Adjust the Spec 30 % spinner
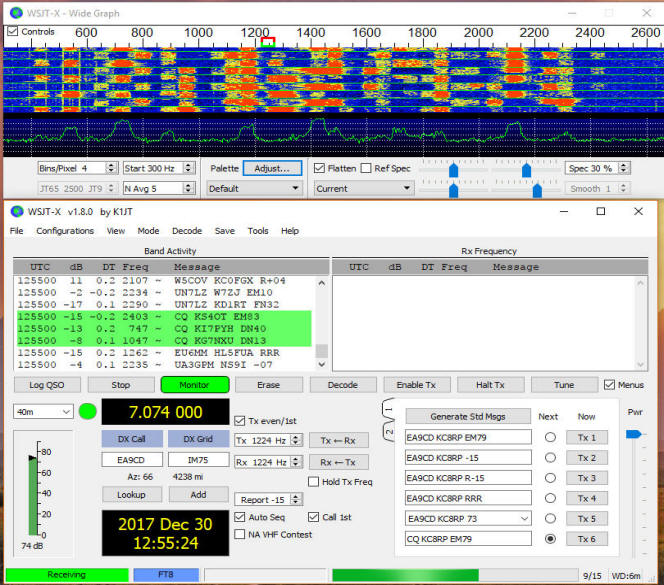 coord(623,168)
